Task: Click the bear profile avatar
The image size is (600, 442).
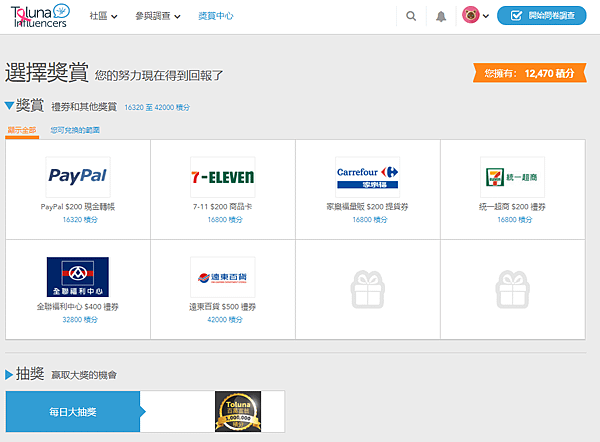Action: click(x=471, y=15)
